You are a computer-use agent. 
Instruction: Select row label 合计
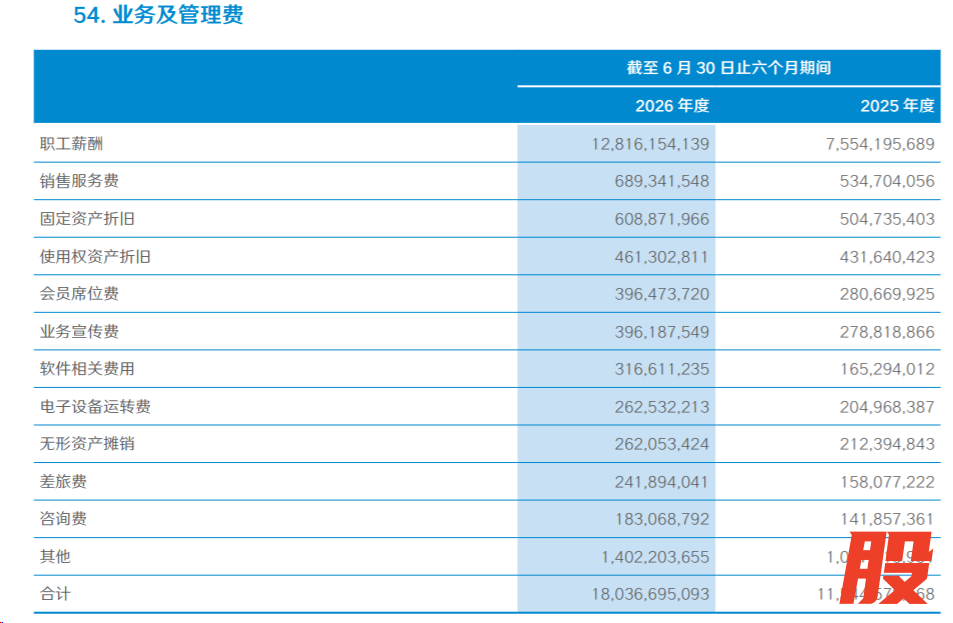coord(55,594)
